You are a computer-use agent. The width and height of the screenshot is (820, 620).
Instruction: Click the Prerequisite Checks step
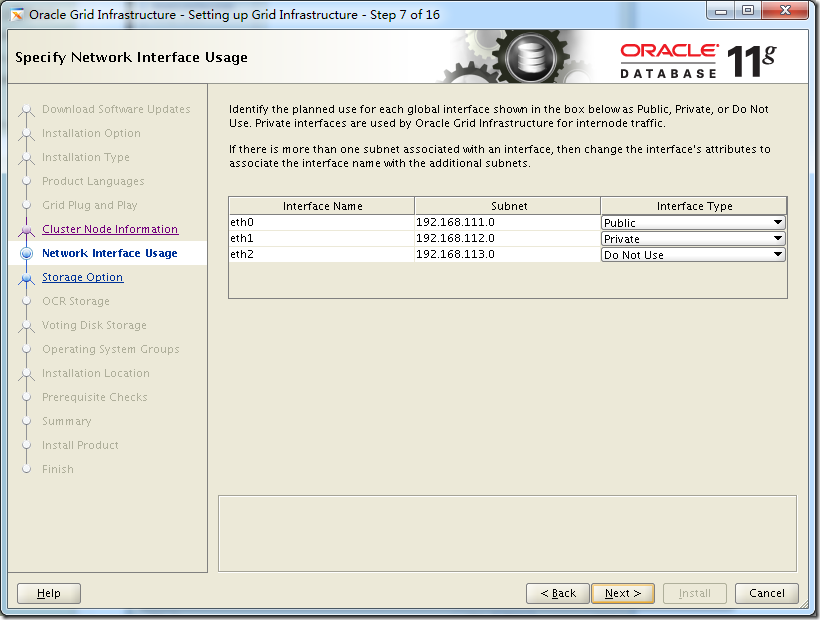(95, 397)
